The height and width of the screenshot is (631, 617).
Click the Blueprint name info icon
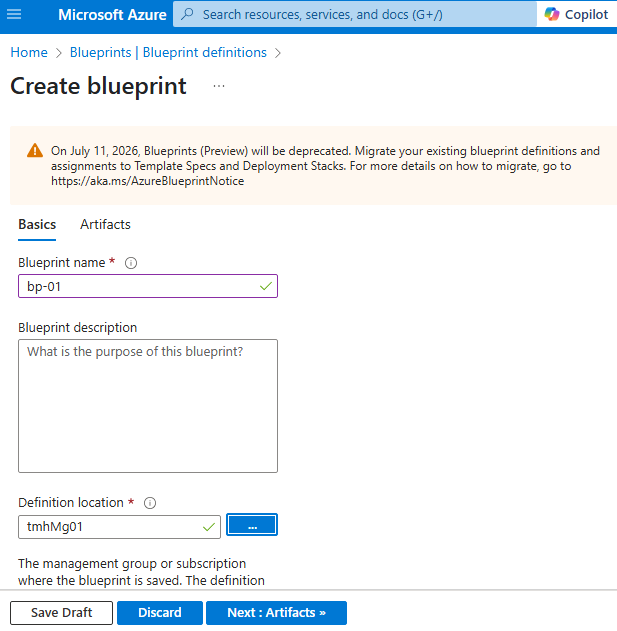131,263
